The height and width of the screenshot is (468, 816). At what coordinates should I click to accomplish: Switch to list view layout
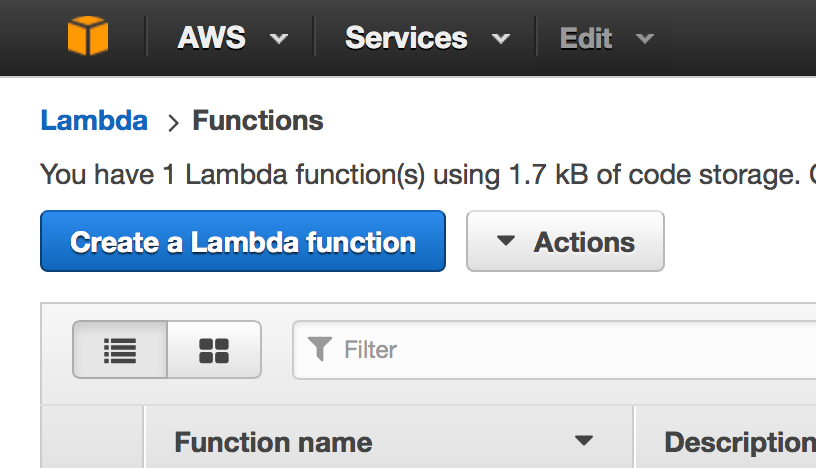120,349
